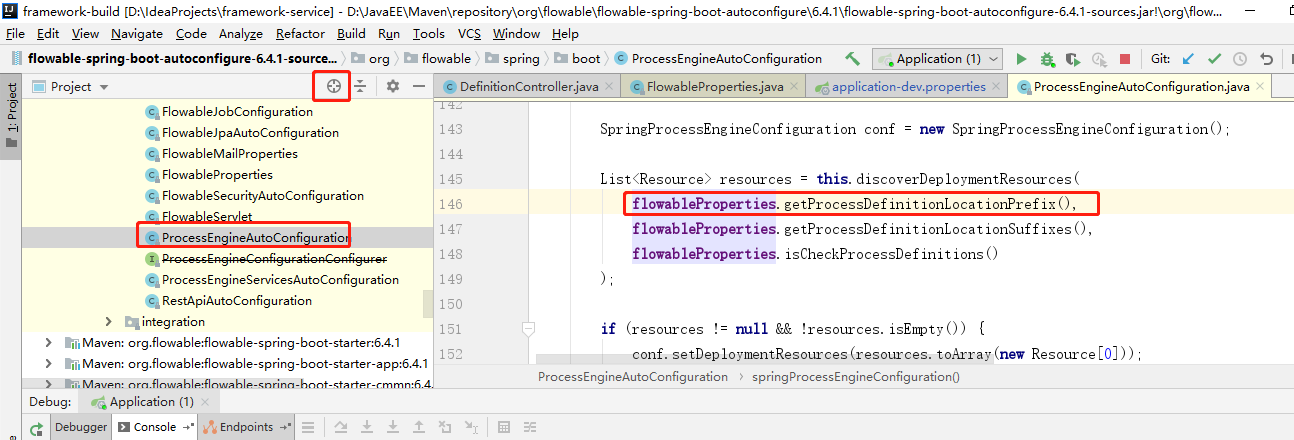Click the red Stop icon in the main toolbar
The image size is (1294, 440).
(1124, 59)
